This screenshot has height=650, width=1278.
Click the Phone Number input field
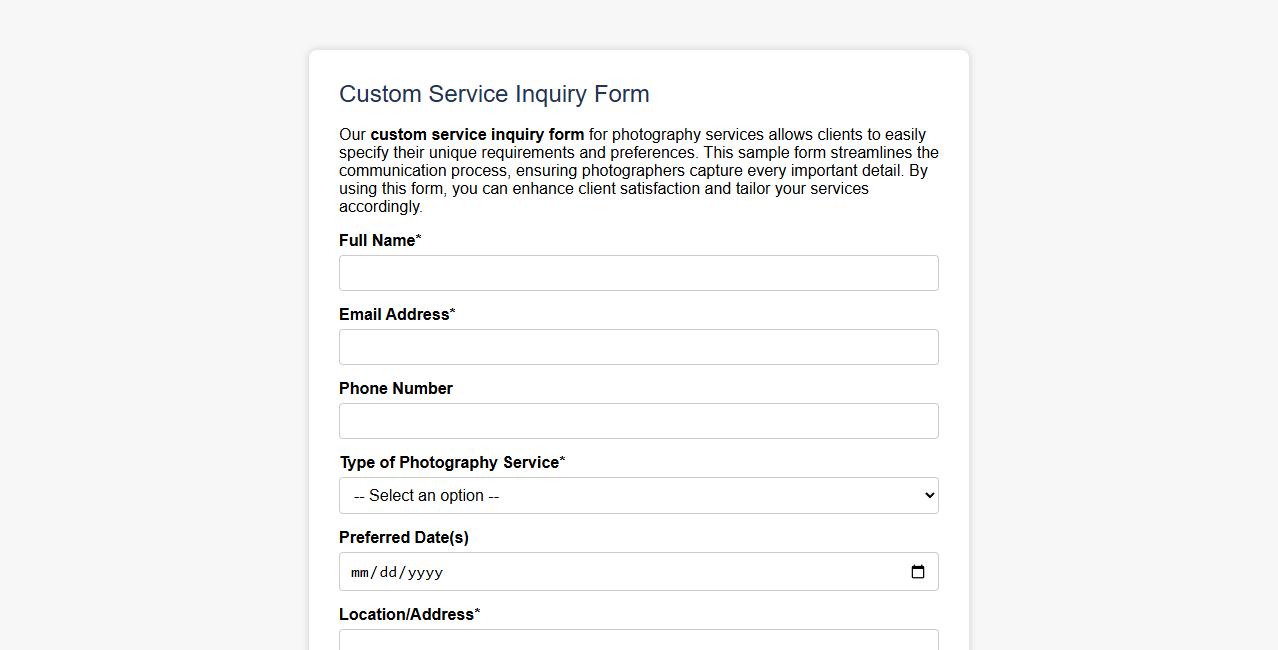tap(638, 421)
